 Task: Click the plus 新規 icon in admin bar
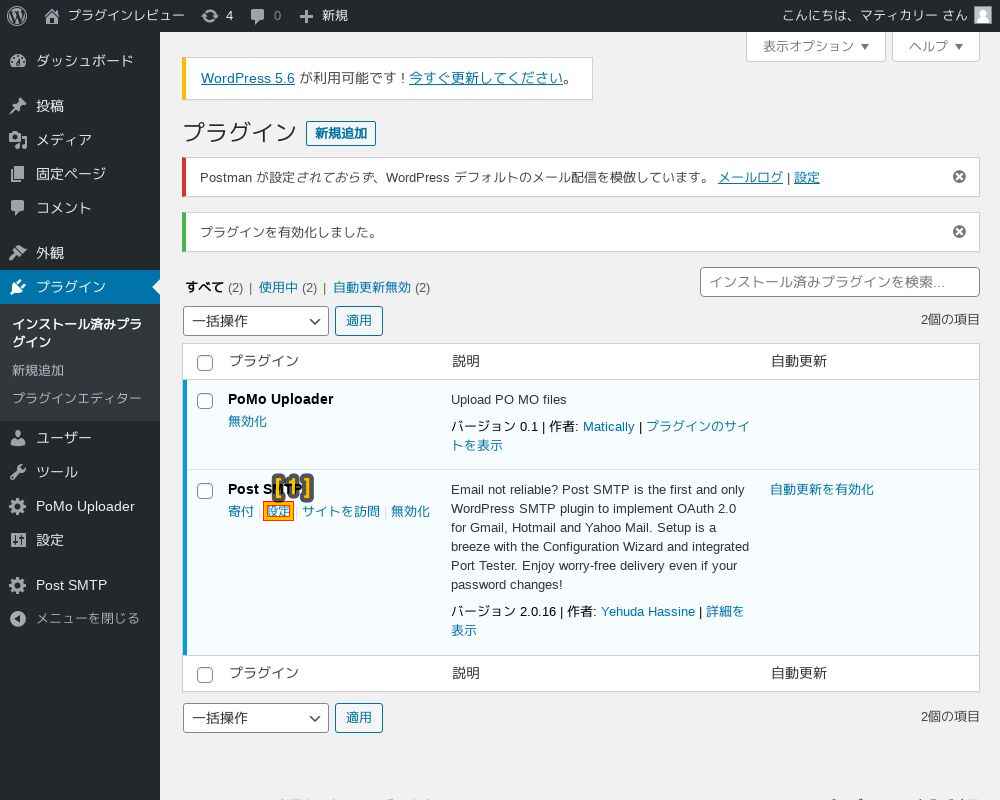click(306, 16)
